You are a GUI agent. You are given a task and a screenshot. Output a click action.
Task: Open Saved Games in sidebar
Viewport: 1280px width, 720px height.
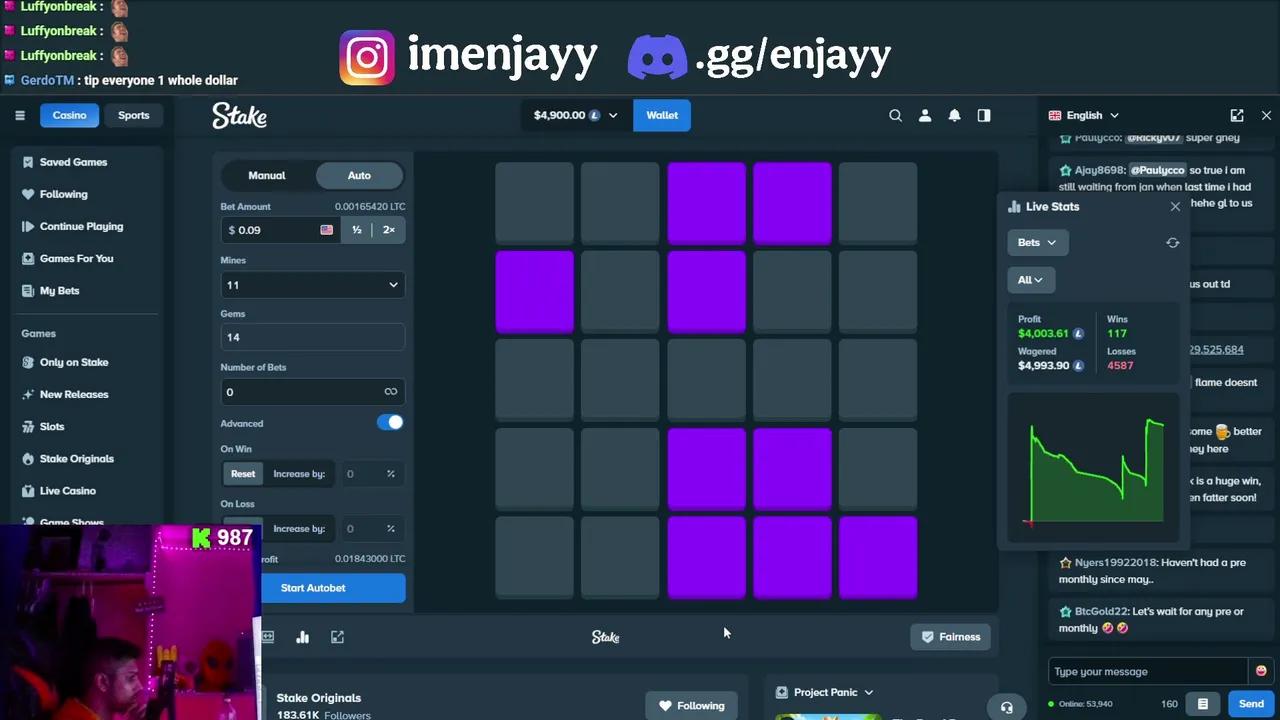(x=85, y=162)
